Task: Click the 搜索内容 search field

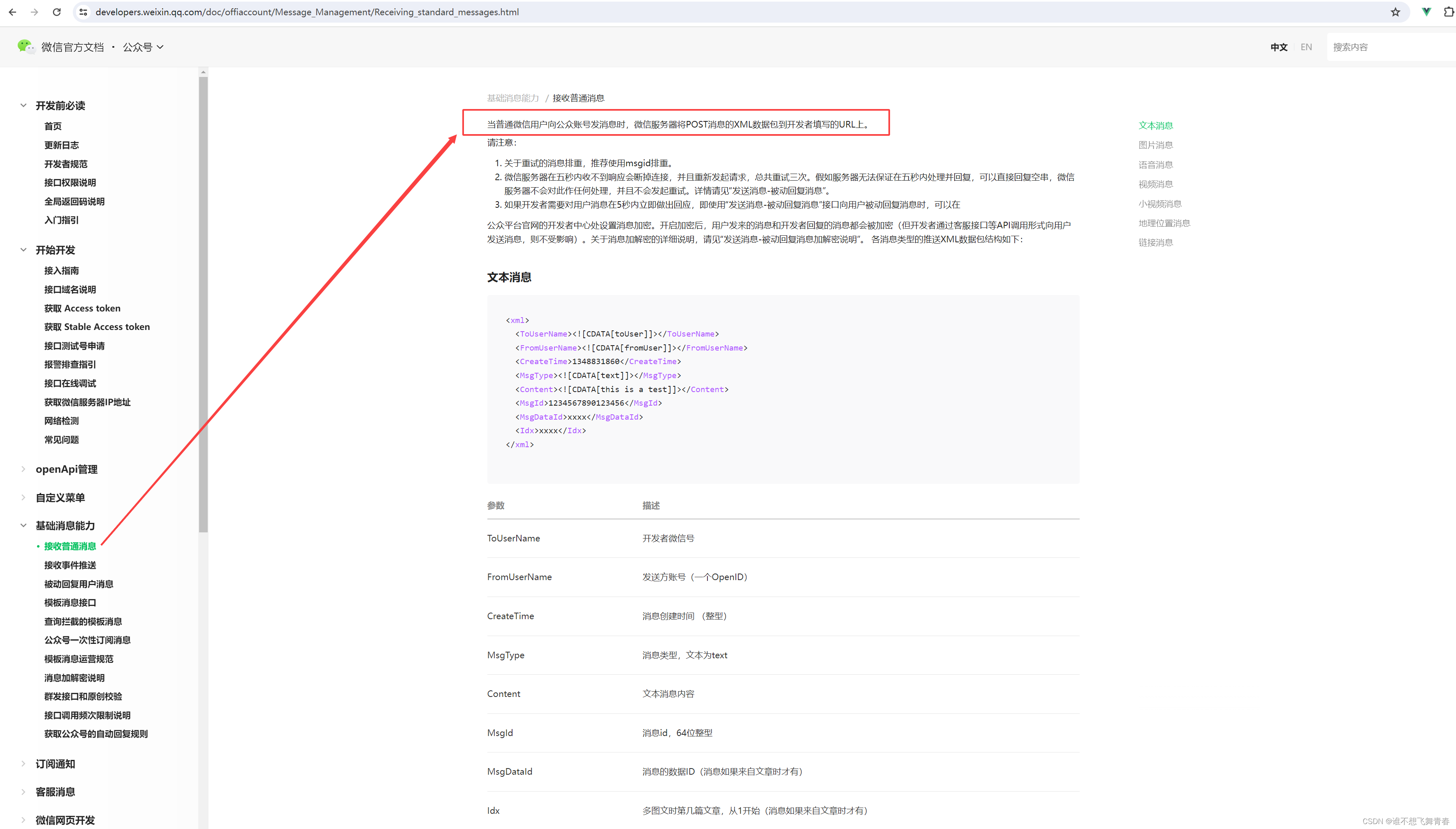Action: coord(1391,47)
